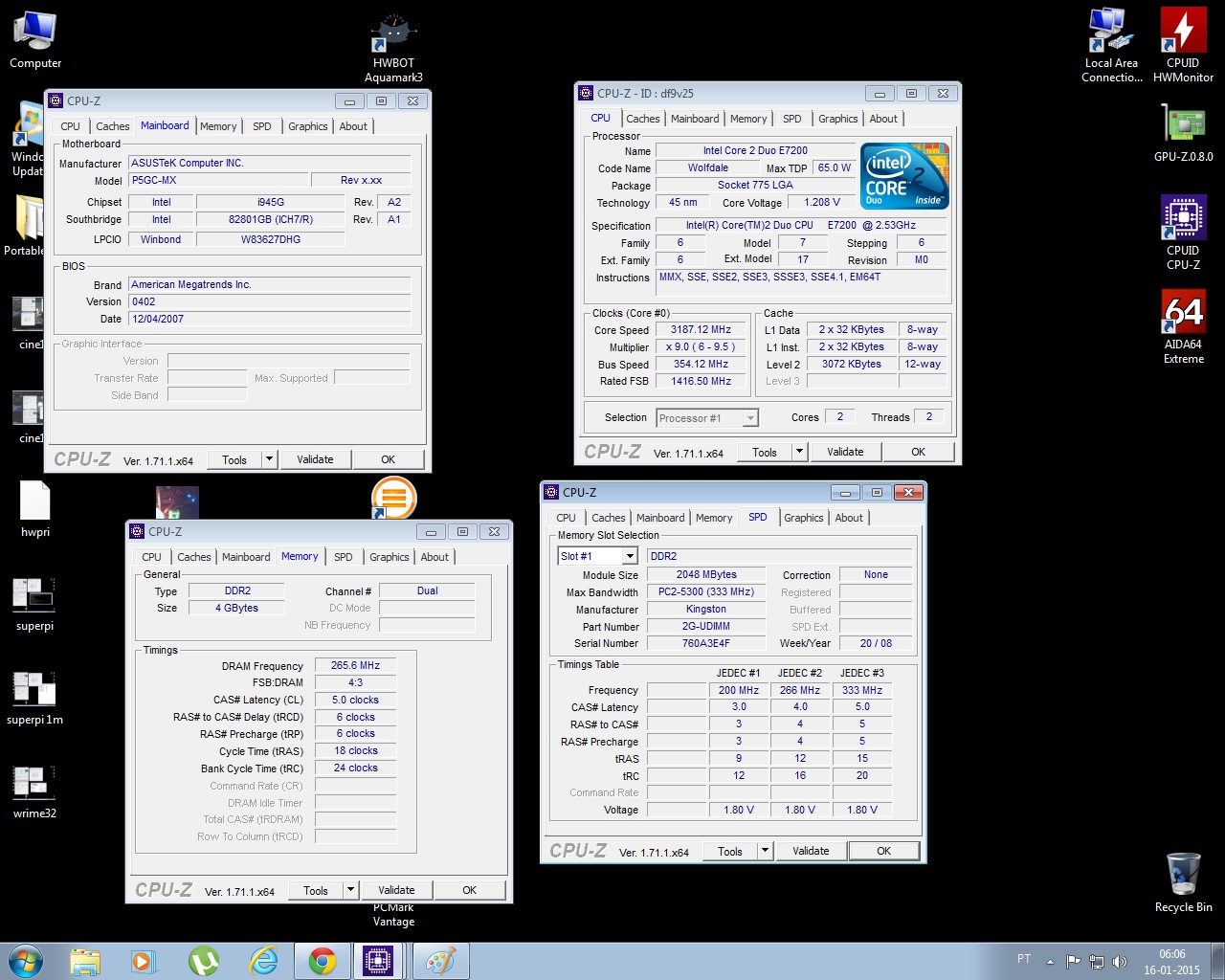Viewport: 1225px width, 980px height.
Task: Click the Windows Start button
Action: click(26, 961)
